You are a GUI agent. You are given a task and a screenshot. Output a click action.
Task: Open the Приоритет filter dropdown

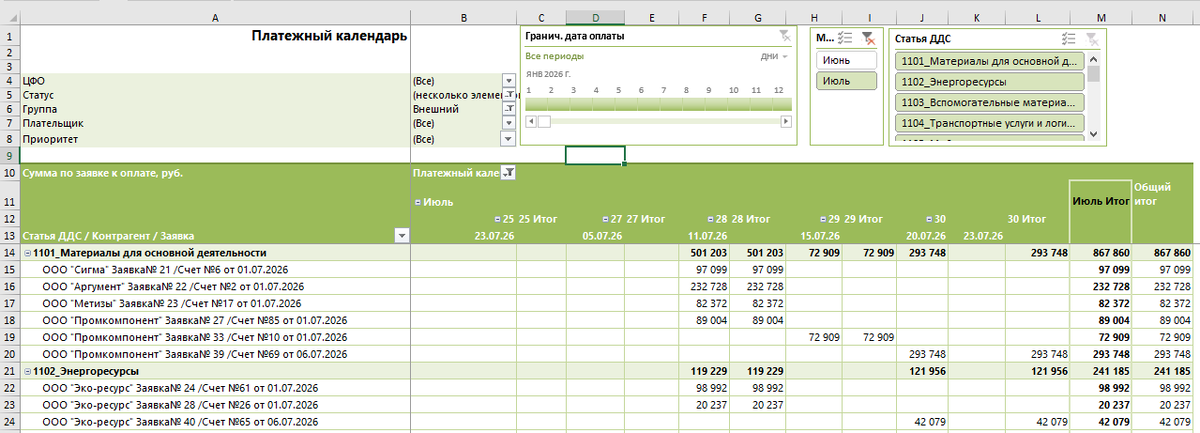[508, 139]
